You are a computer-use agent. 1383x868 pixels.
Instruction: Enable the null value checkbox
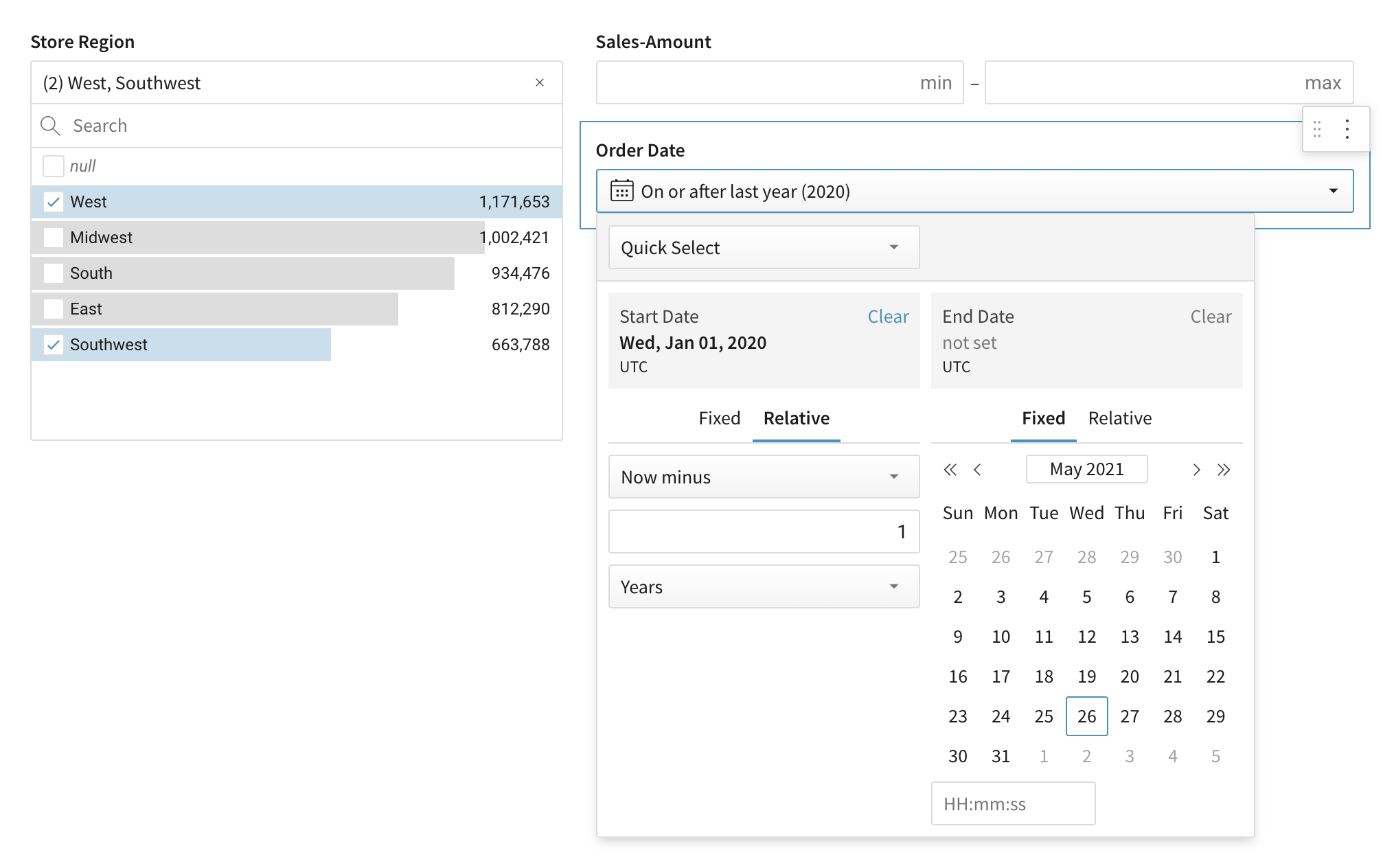[x=54, y=166]
